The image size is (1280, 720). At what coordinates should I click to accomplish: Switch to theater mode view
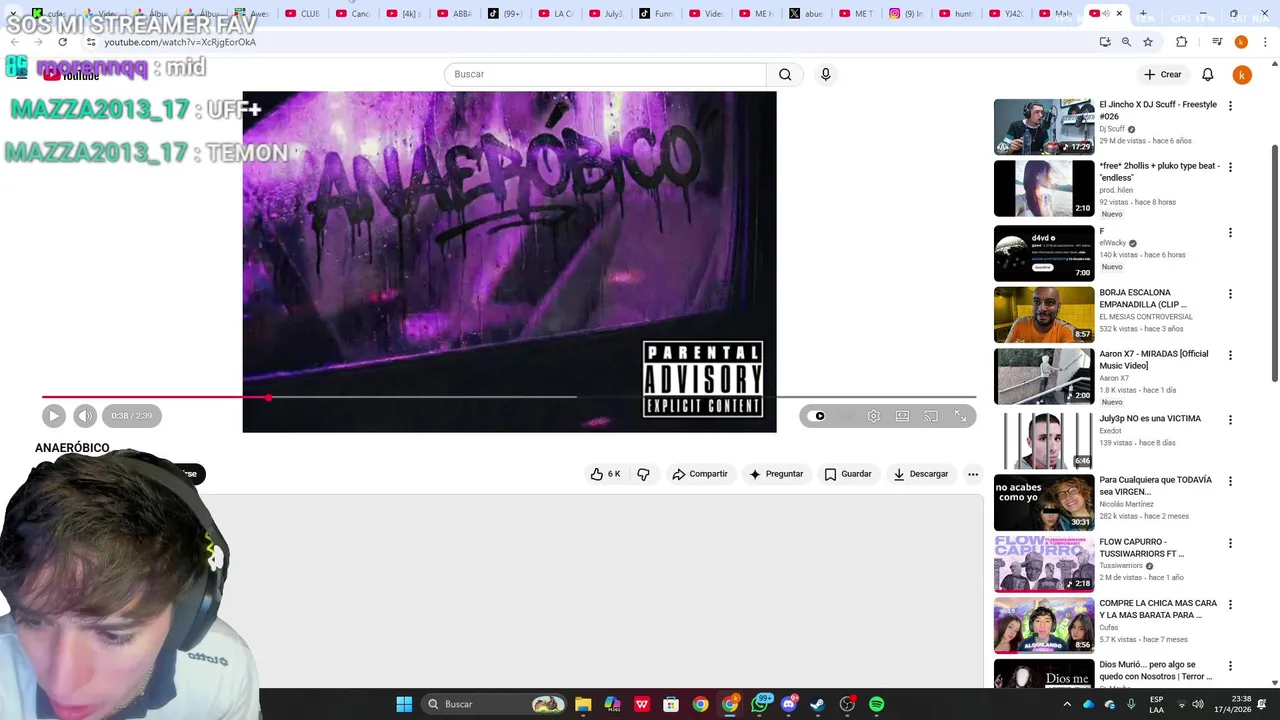[x=902, y=416]
